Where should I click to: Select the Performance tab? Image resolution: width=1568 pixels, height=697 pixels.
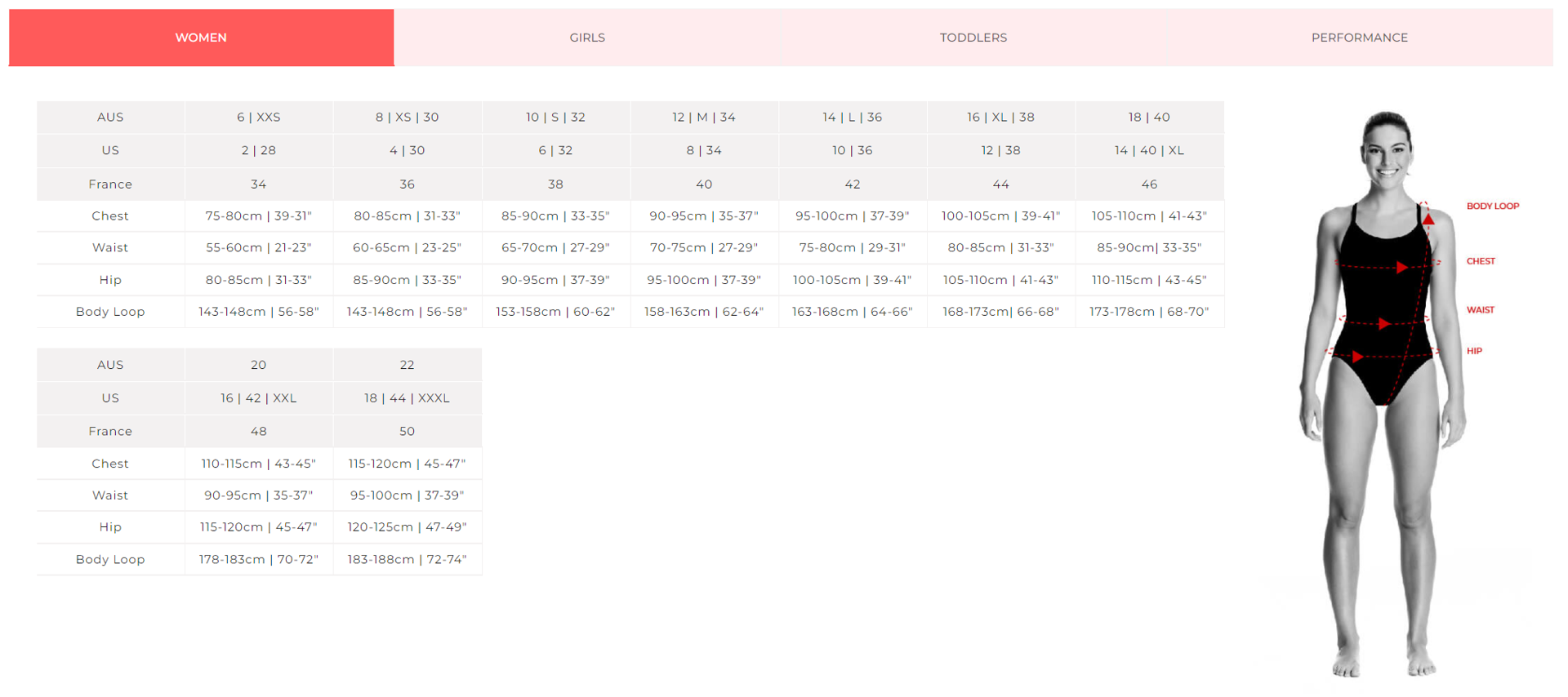point(1359,38)
